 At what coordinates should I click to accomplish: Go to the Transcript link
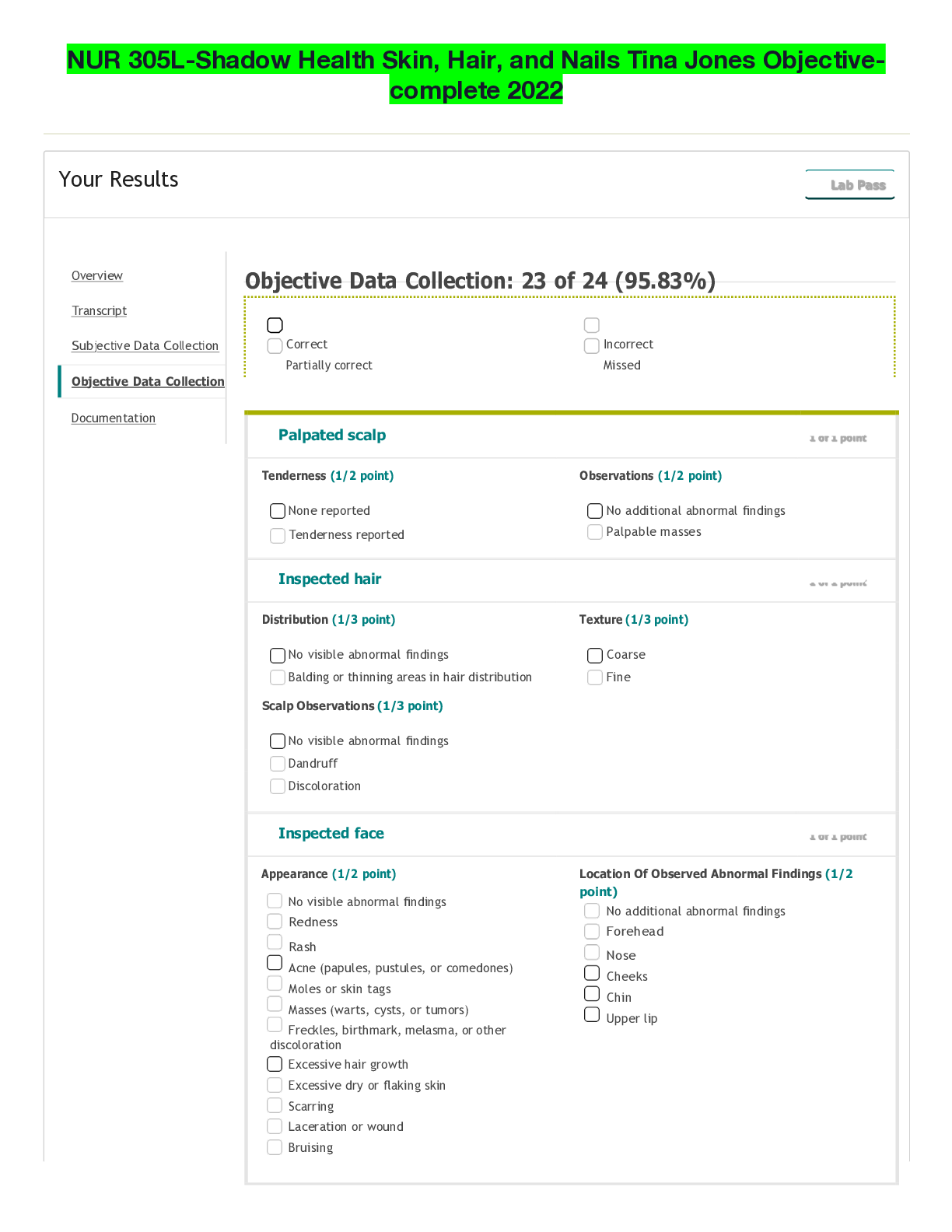click(99, 310)
